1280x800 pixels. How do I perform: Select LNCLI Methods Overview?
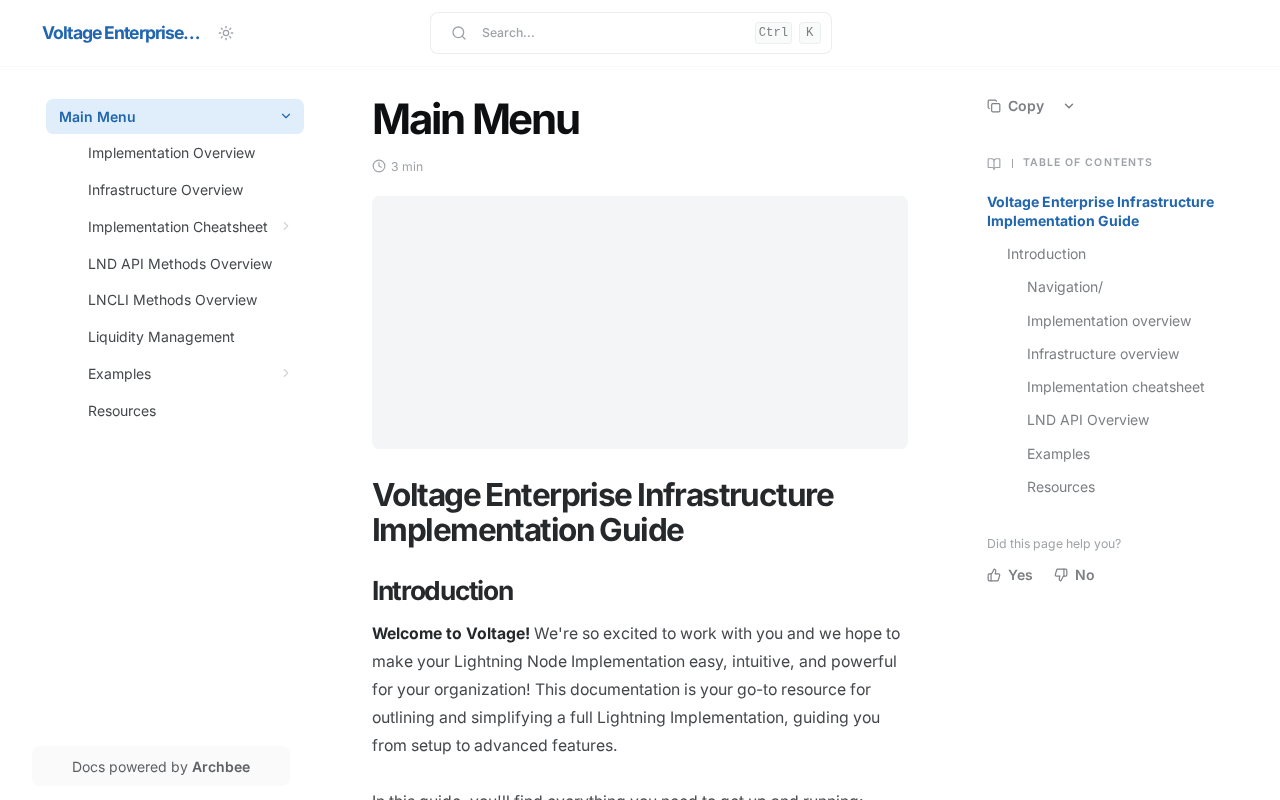(173, 300)
